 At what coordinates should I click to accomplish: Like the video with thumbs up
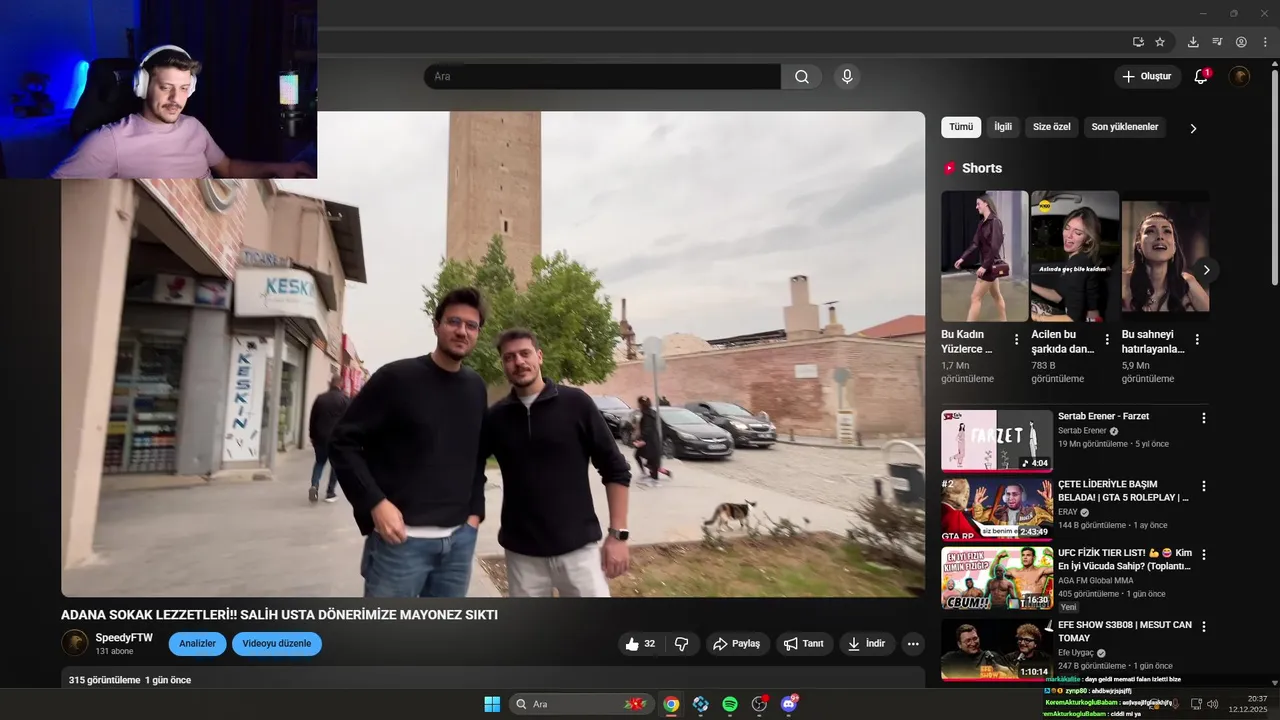pos(641,644)
